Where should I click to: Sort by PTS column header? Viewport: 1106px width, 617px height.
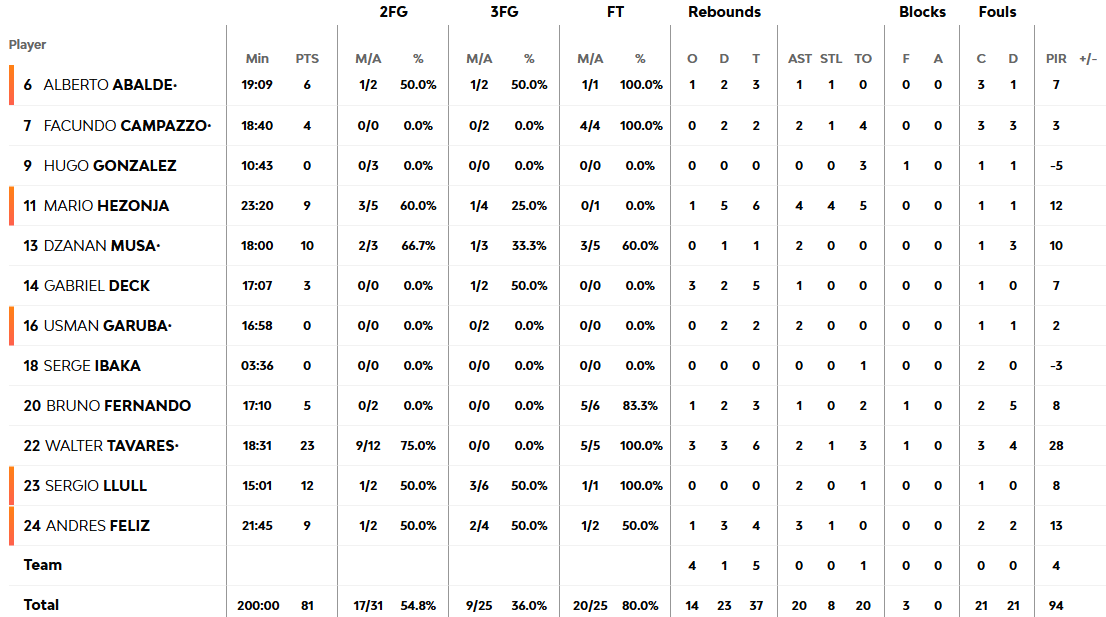pos(307,59)
